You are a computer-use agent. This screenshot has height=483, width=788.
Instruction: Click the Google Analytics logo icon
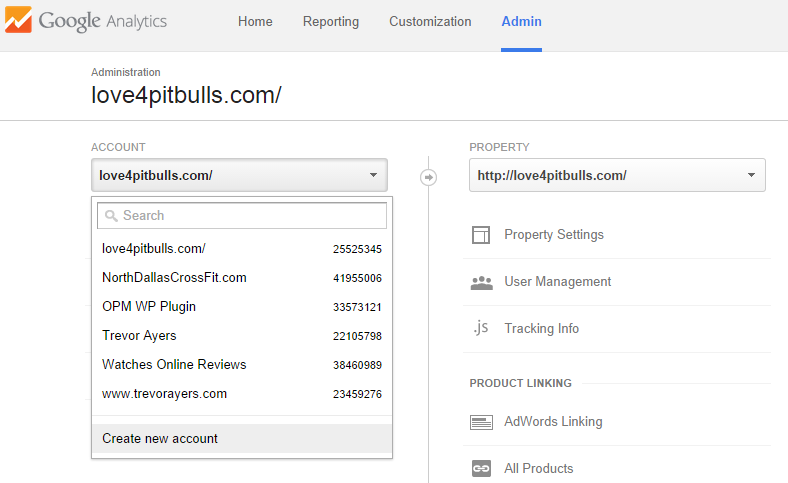click(18, 20)
